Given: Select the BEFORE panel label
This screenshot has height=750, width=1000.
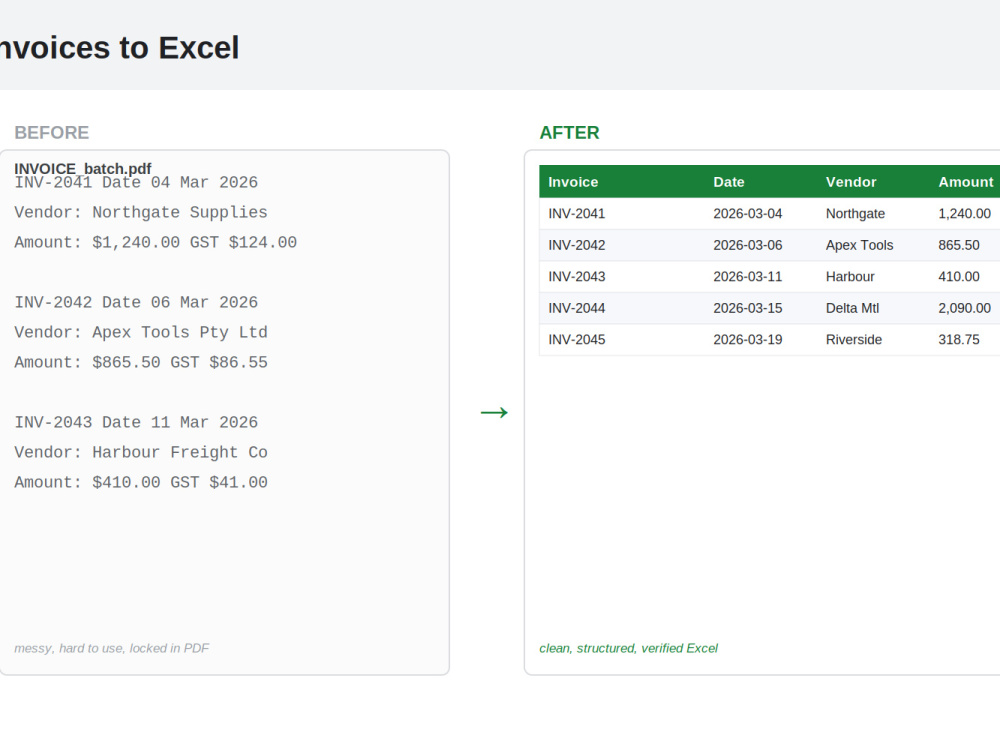Looking at the screenshot, I should click(52, 133).
